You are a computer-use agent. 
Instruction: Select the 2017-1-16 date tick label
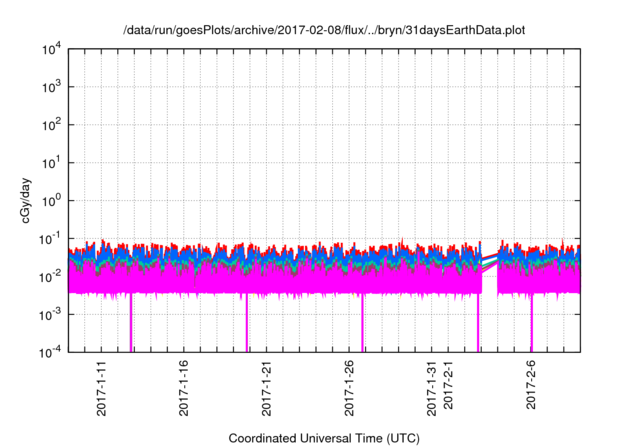[184, 390]
